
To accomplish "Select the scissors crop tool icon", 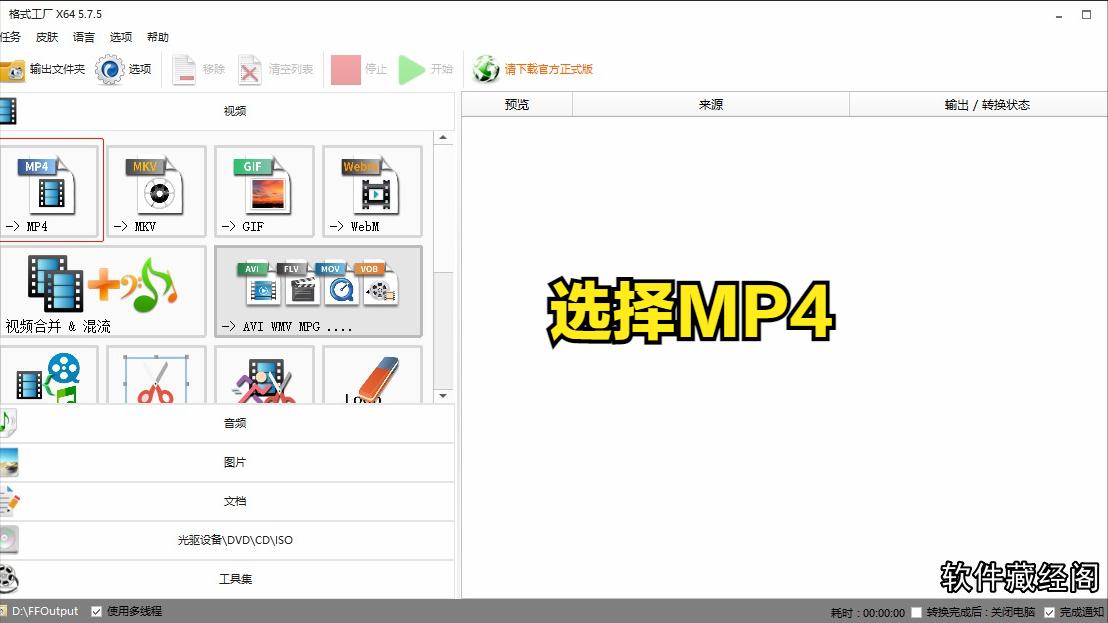I will [155, 377].
